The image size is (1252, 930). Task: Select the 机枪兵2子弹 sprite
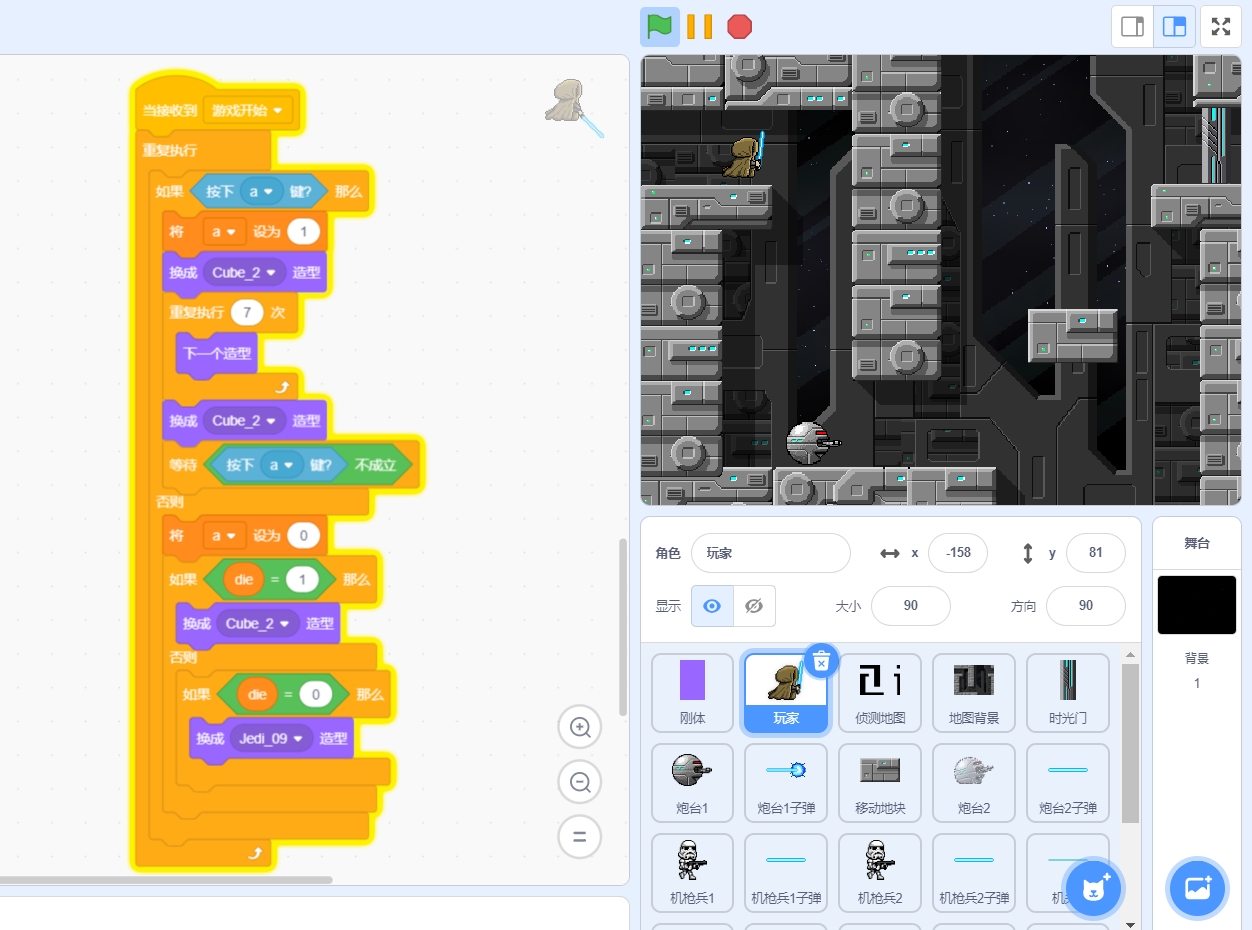tap(974, 872)
